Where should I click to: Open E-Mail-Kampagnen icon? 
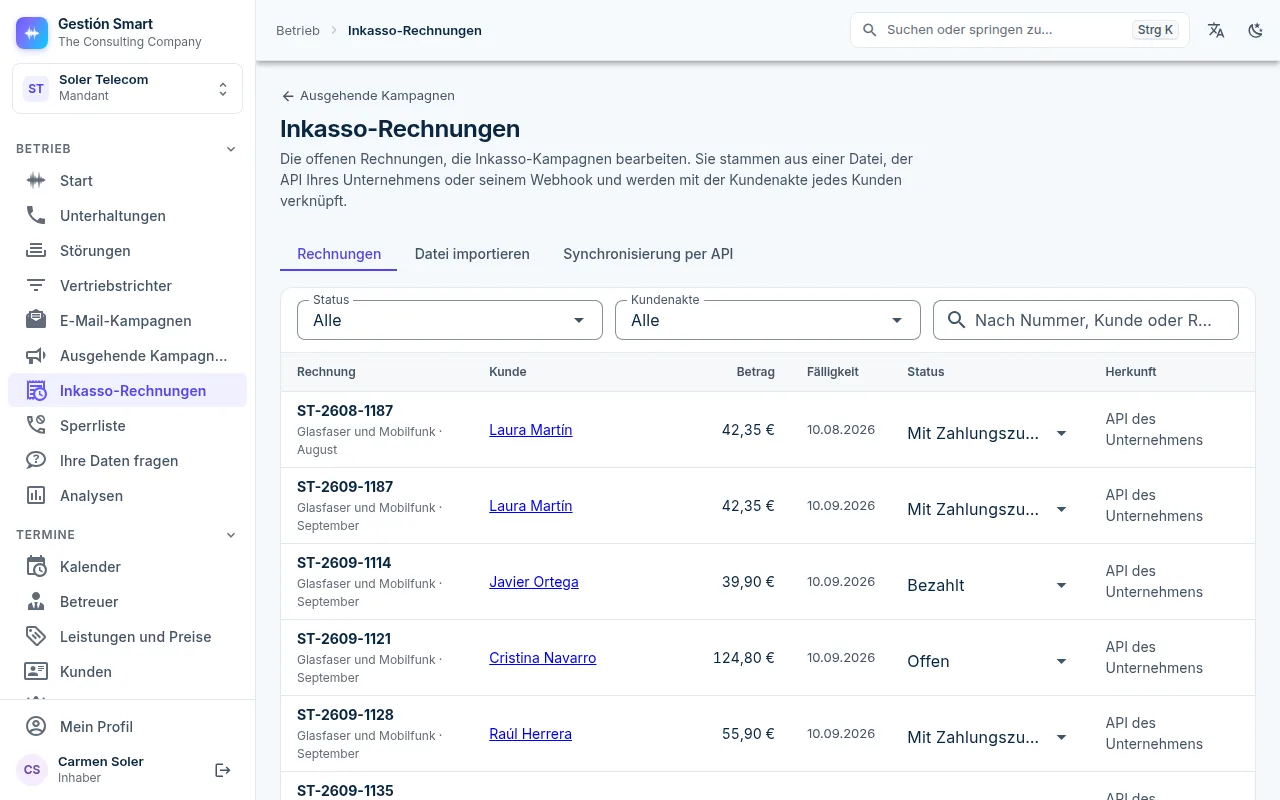(36, 321)
